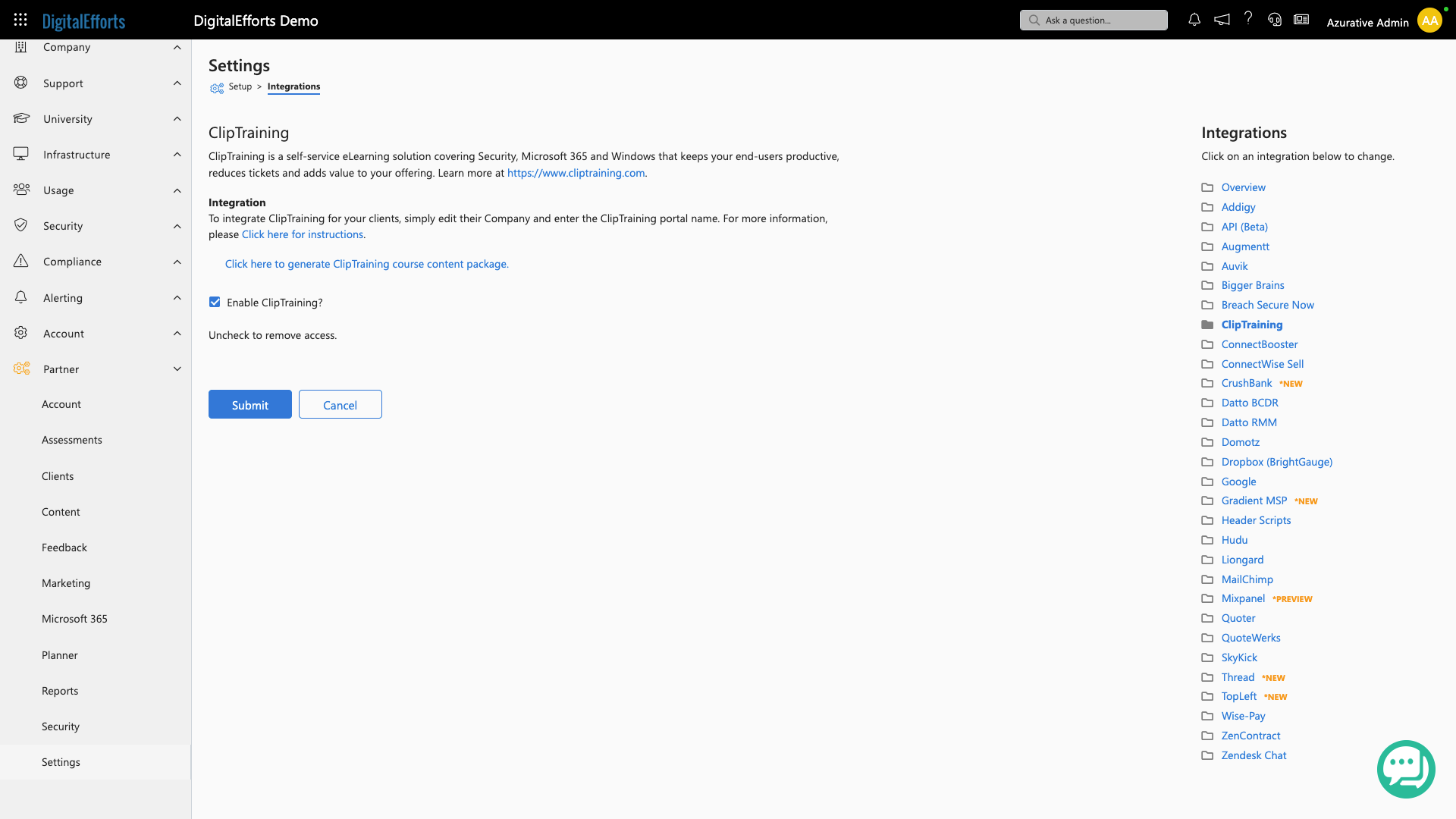This screenshot has height=819, width=1456.
Task: Click the newsletter icon in the top bar
Action: 1301,20
